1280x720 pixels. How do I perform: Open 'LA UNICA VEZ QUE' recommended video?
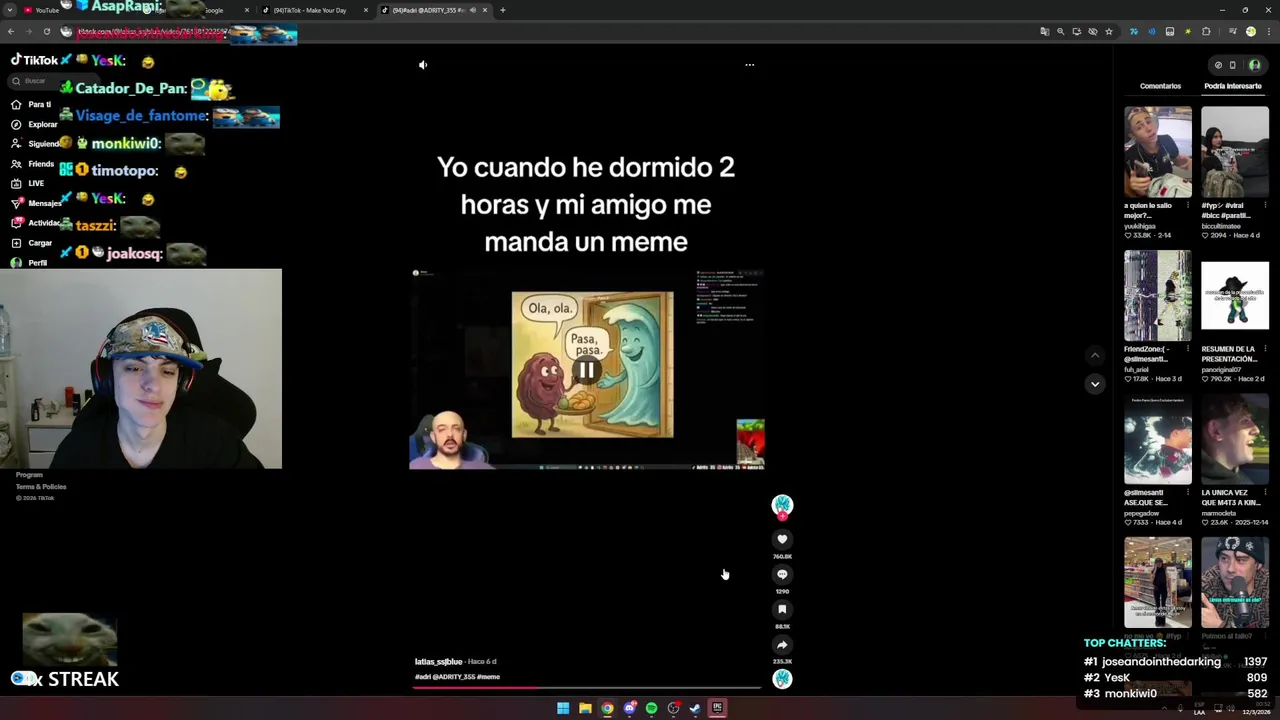[1235, 439]
